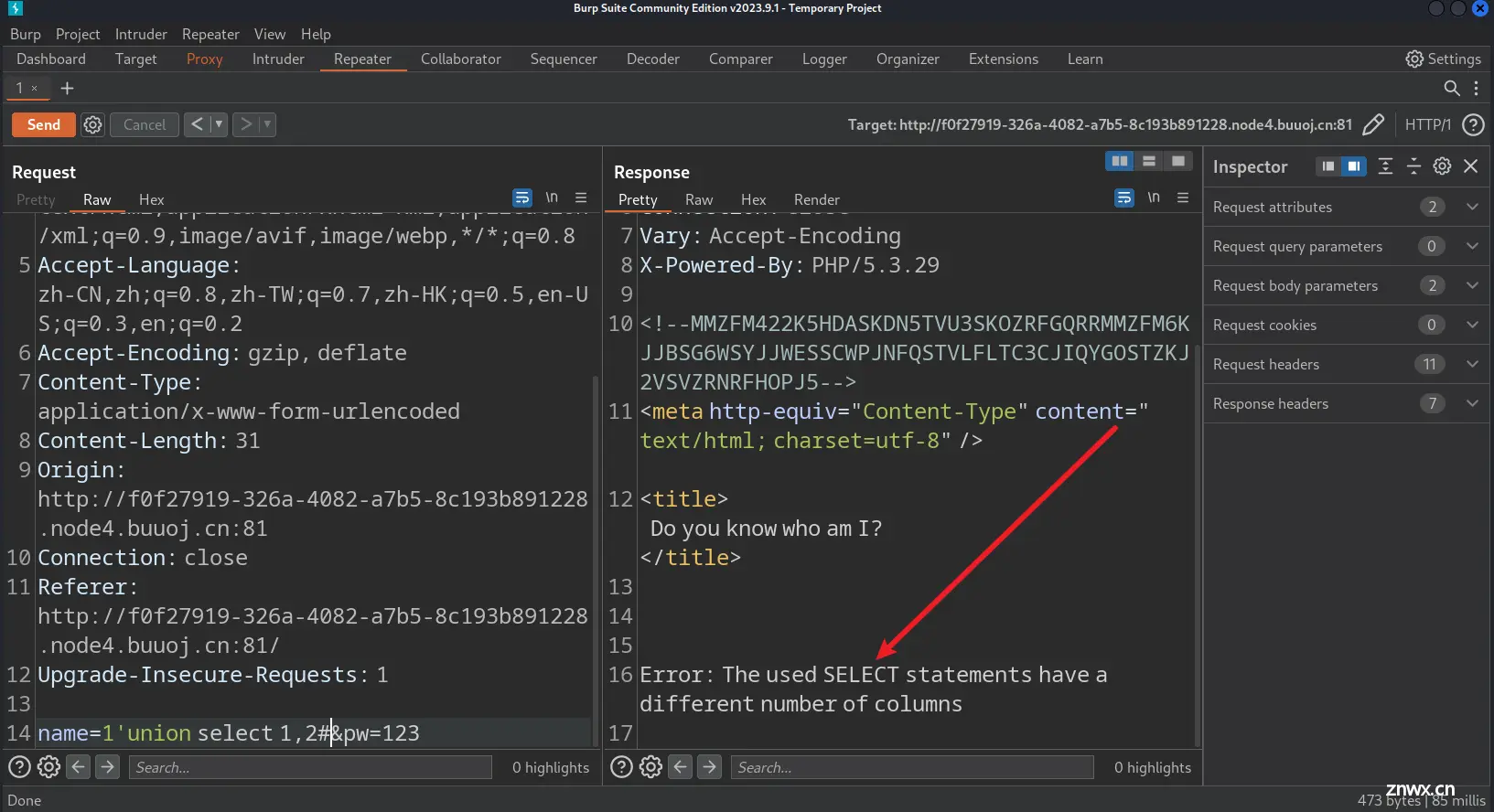1494x812 pixels.
Task: Switch to the Dashboard tab
Action: [51, 59]
